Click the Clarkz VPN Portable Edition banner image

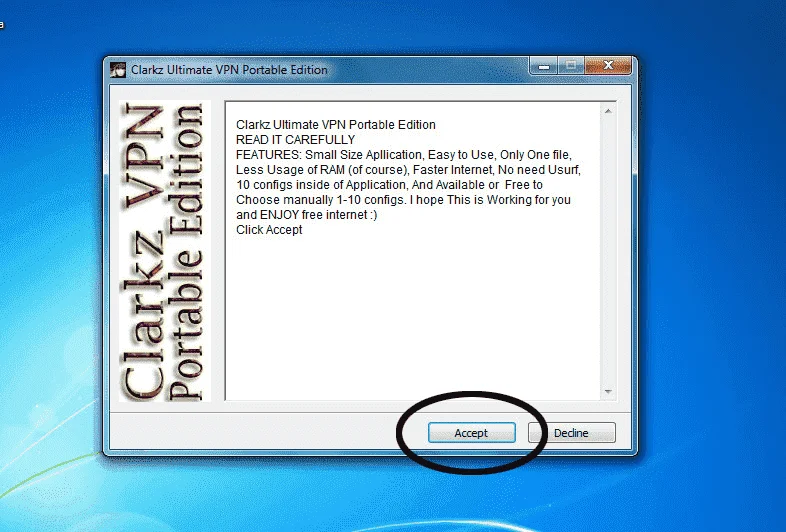(x=164, y=251)
